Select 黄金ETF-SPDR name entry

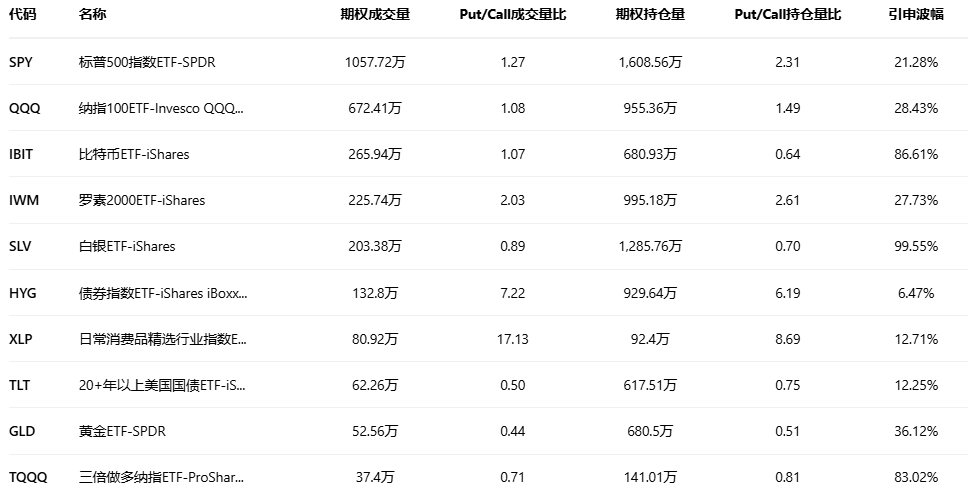[122, 431]
